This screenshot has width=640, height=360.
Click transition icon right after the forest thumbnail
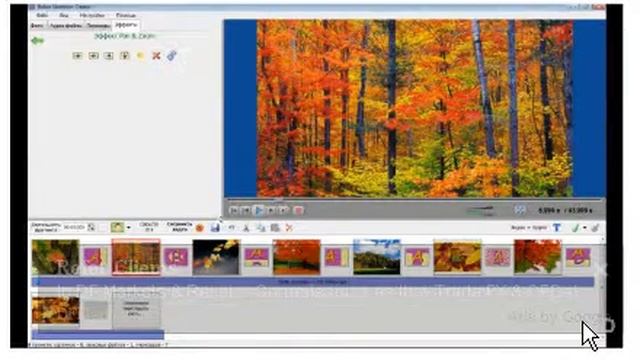tap(176, 257)
